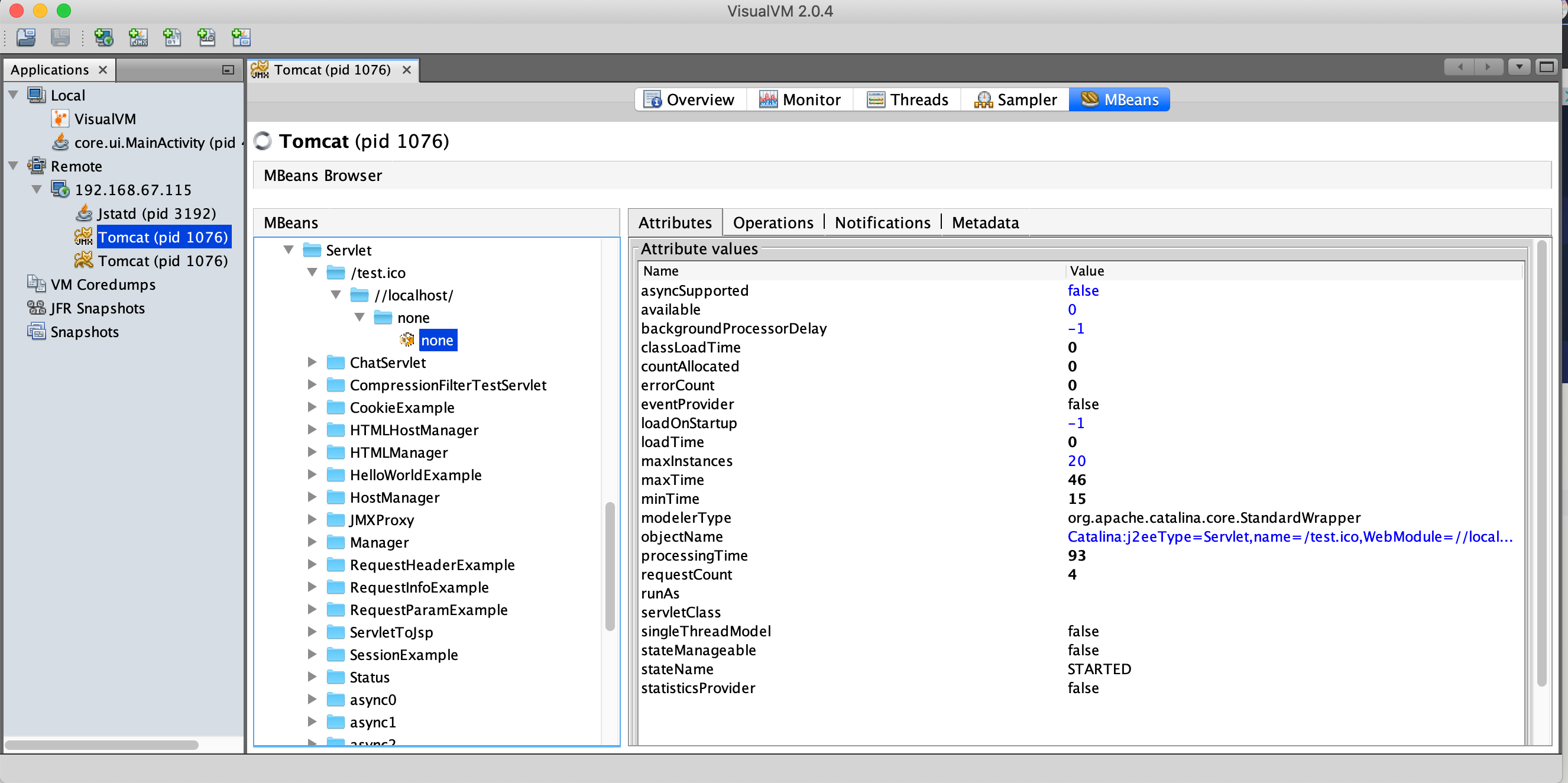Screen dimensions: 1568x783
Task: Select the CookieExample tree item
Action: click(x=401, y=407)
